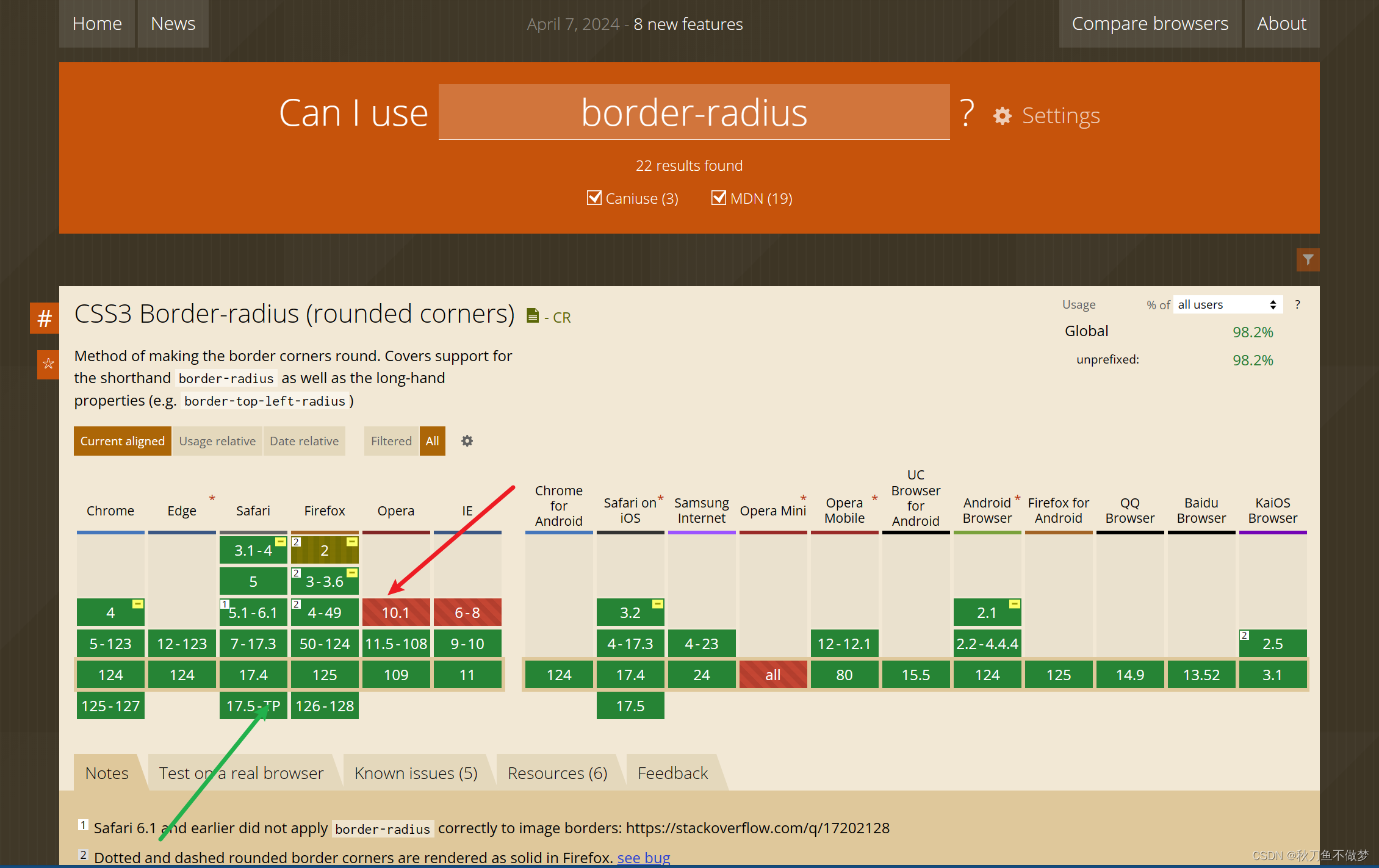Click the usage help question mark
The image size is (1379, 868).
[1297, 304]
